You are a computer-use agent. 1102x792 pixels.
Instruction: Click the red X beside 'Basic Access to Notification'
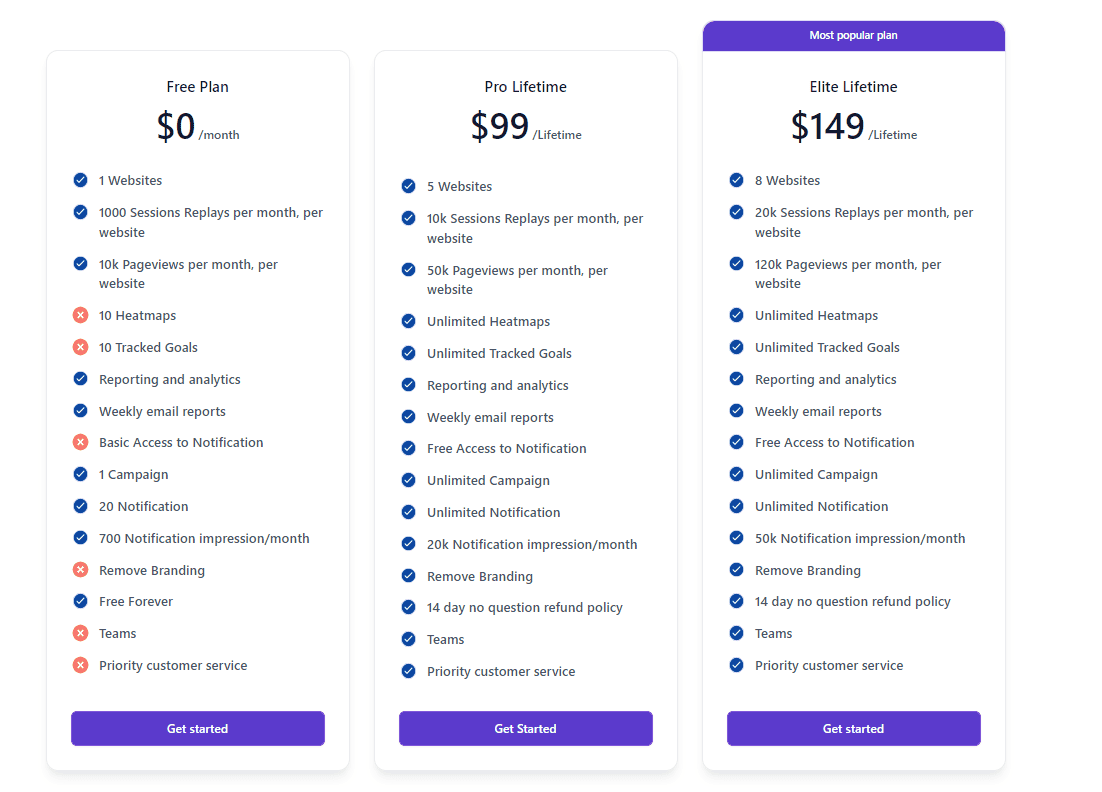pyautogui.click(x=80, y=442)
